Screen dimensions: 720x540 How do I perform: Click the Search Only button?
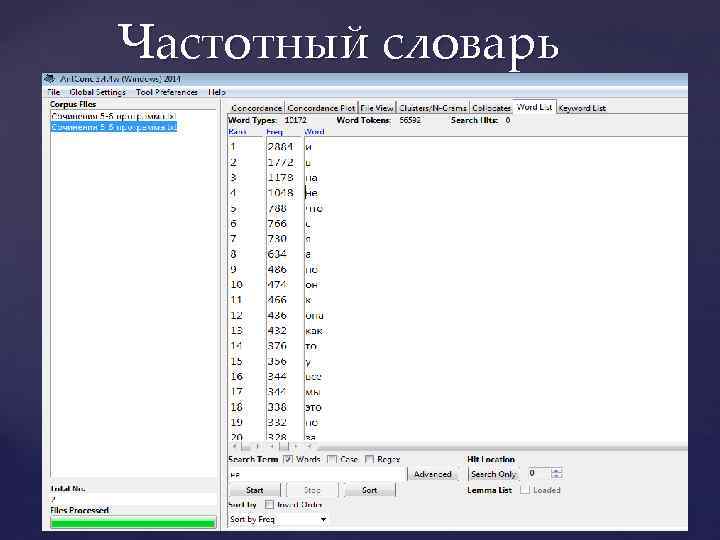[493, 474]
